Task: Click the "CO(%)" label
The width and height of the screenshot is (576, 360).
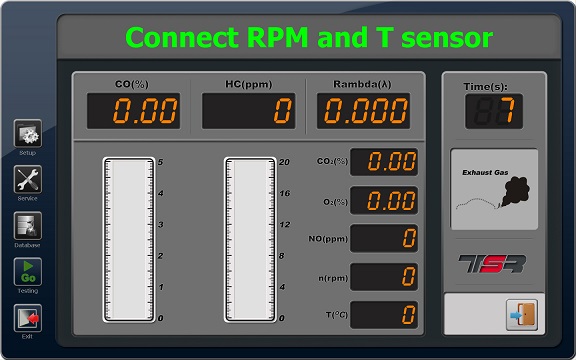Action: (132, 84)
